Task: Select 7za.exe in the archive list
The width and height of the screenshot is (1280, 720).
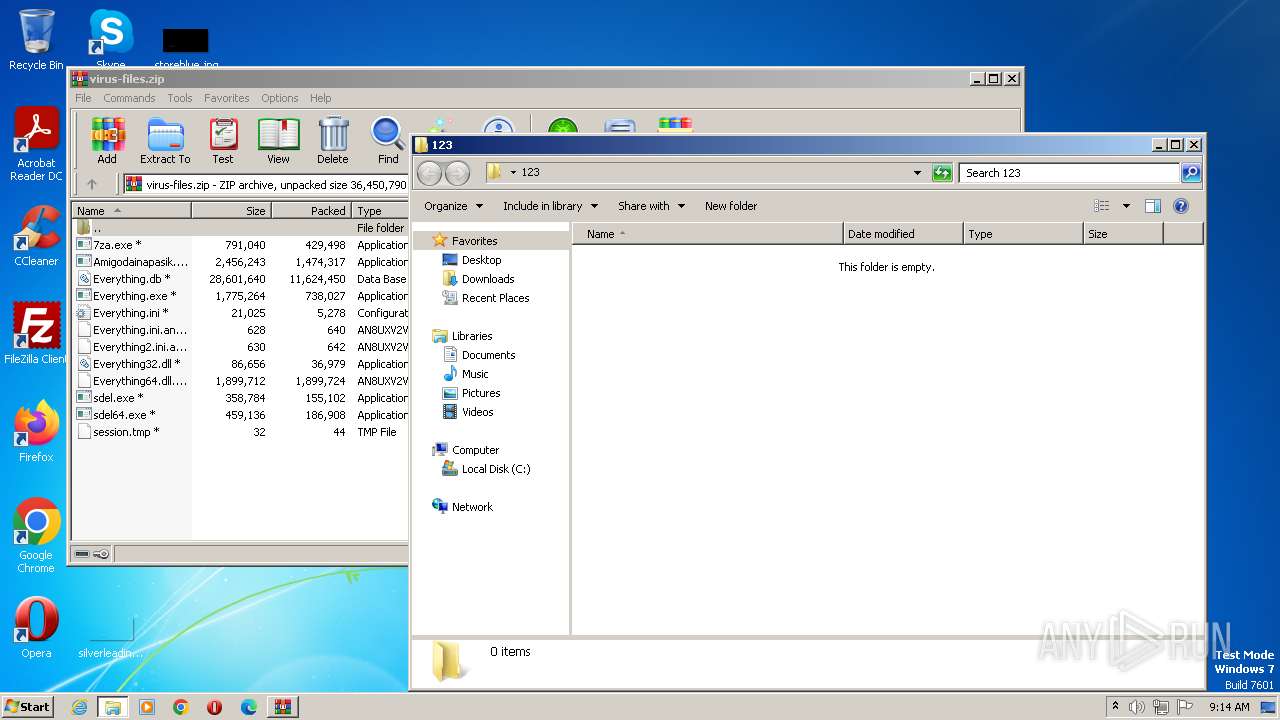Action: coord(117,245)
